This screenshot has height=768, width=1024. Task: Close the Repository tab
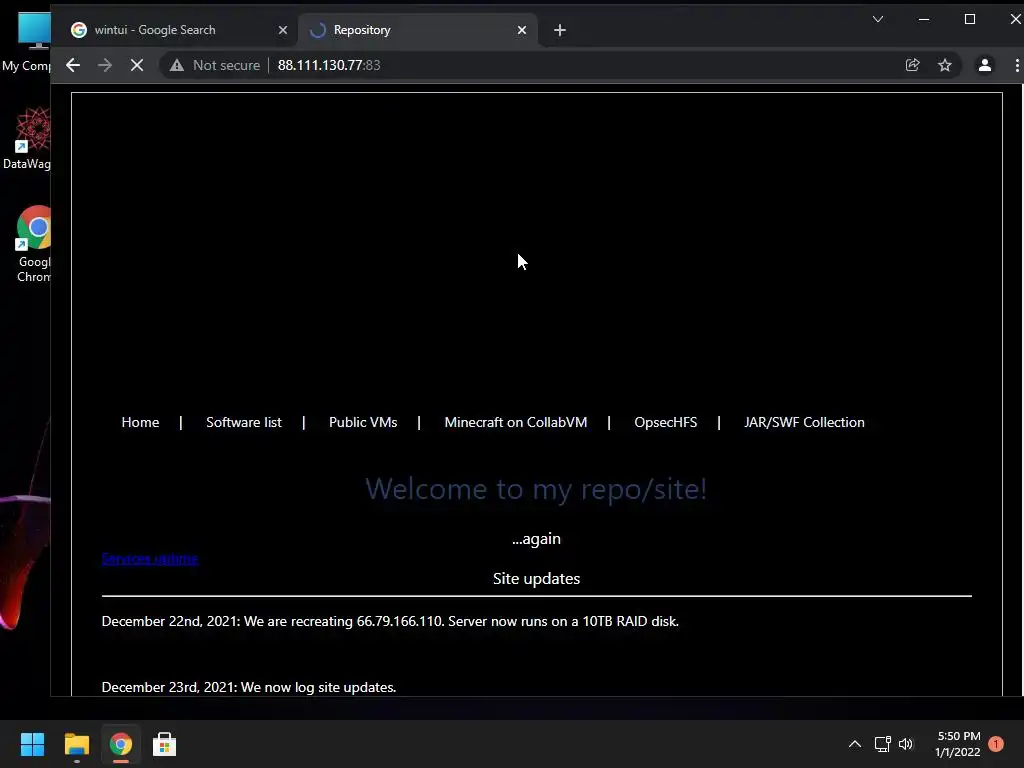click(522, 30)
